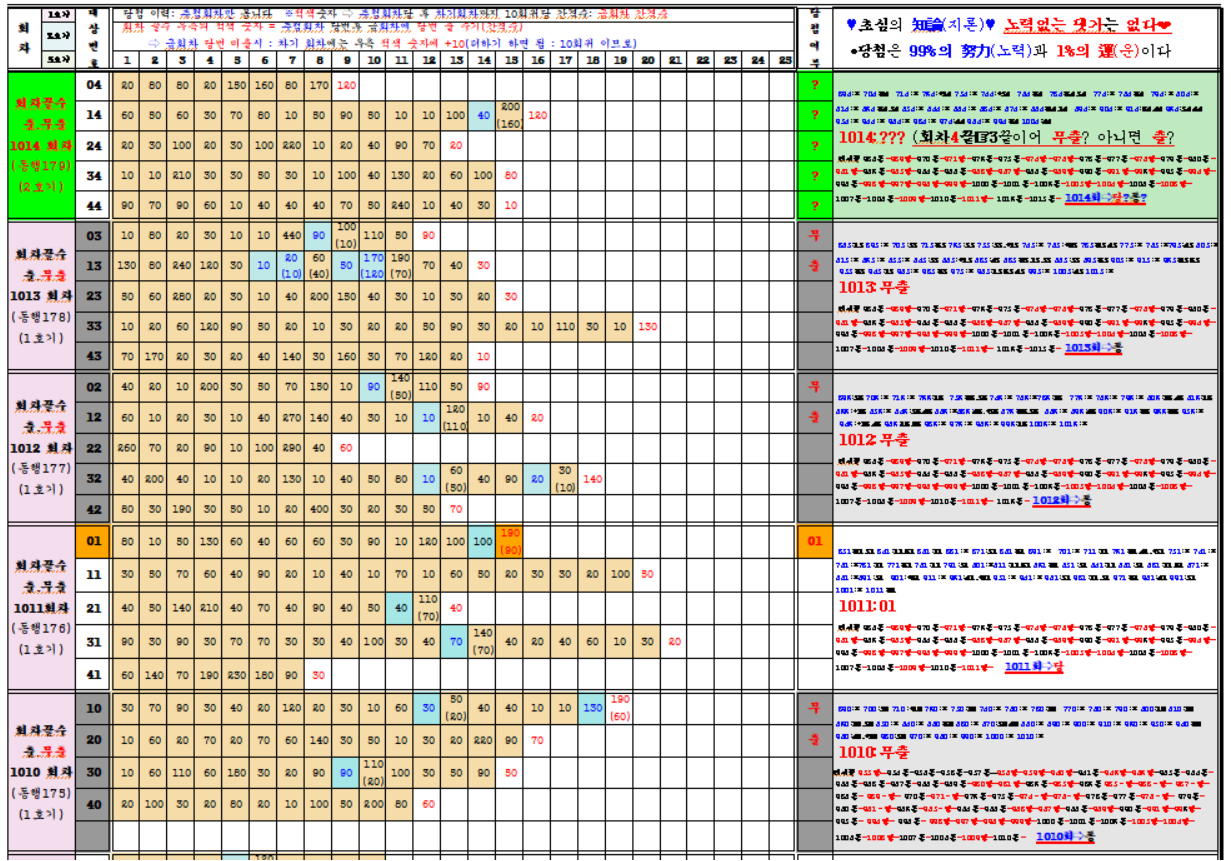This screenshot has height=861, width=1231.
Task: Select target number row '44'
Action: [94, 205]
